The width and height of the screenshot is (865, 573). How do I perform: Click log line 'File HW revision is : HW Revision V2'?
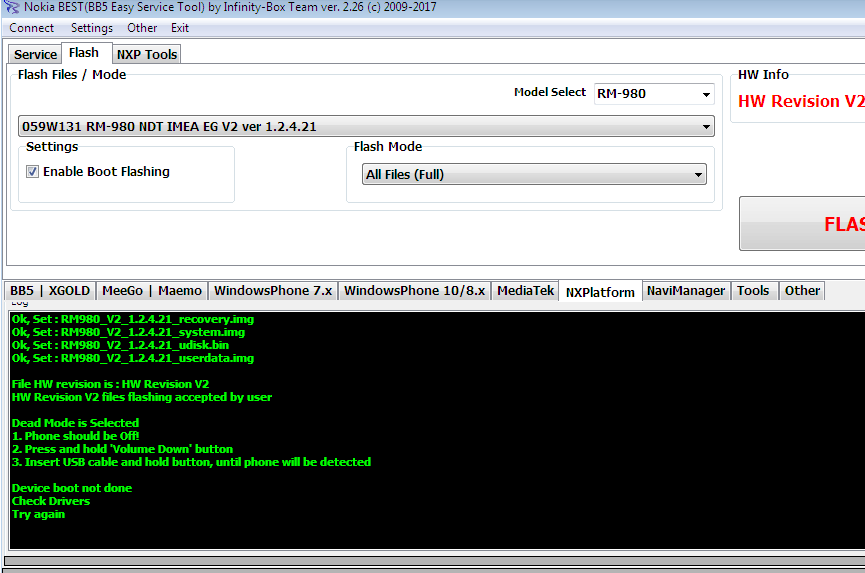[110, 384]
